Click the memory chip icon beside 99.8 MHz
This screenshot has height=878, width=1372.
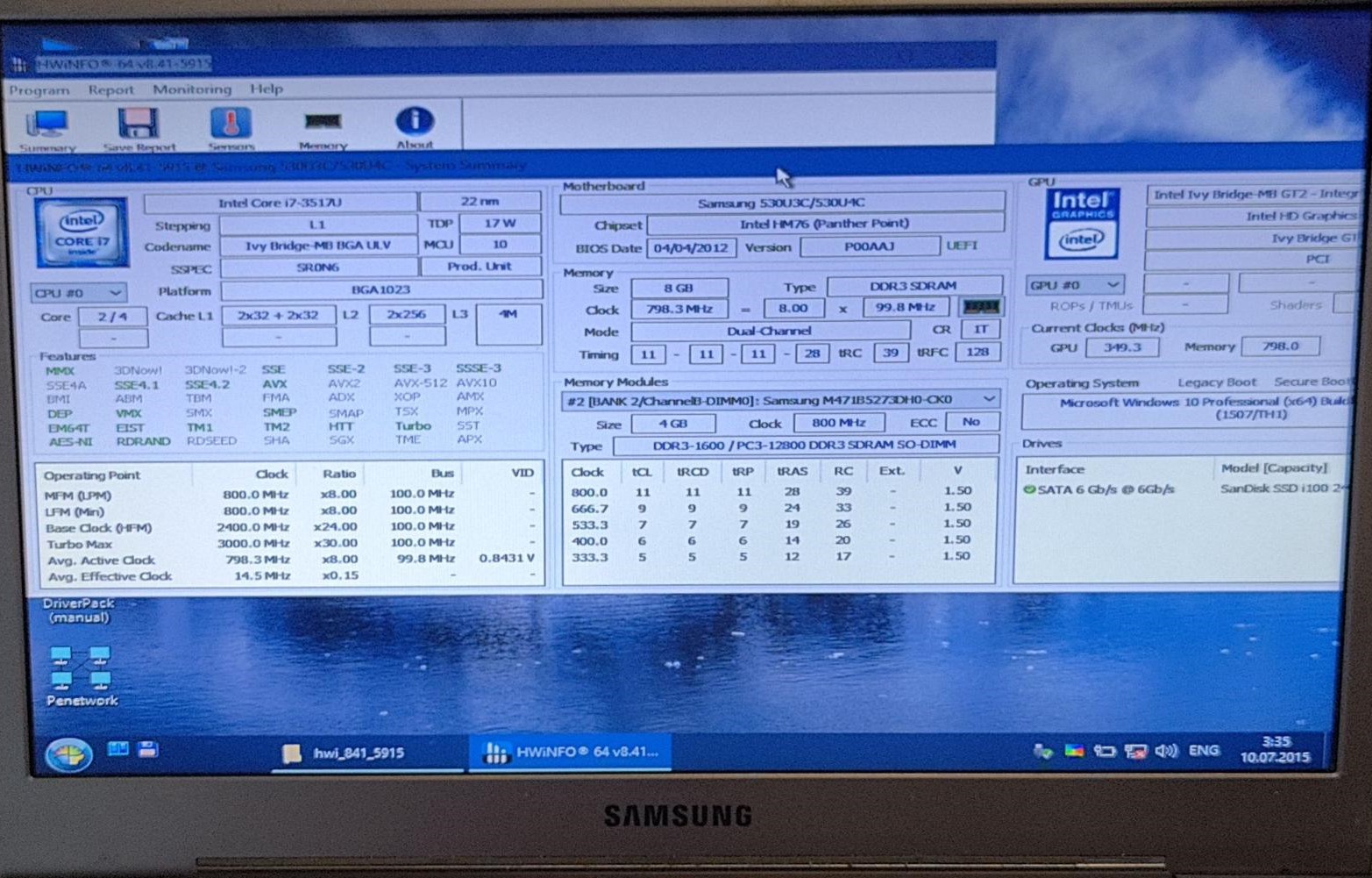[x=980, y=308]
